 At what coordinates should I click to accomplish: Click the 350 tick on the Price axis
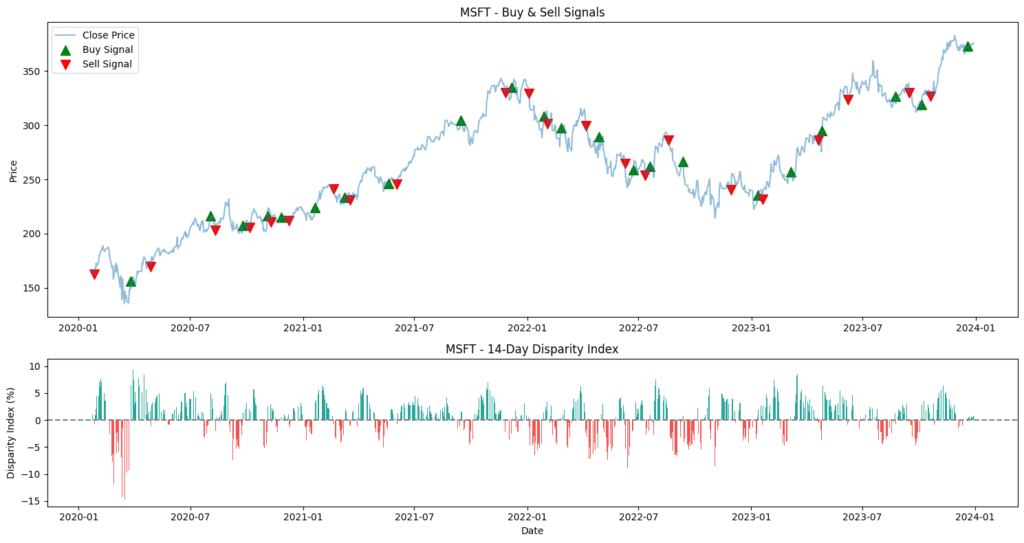click(33, 71)
